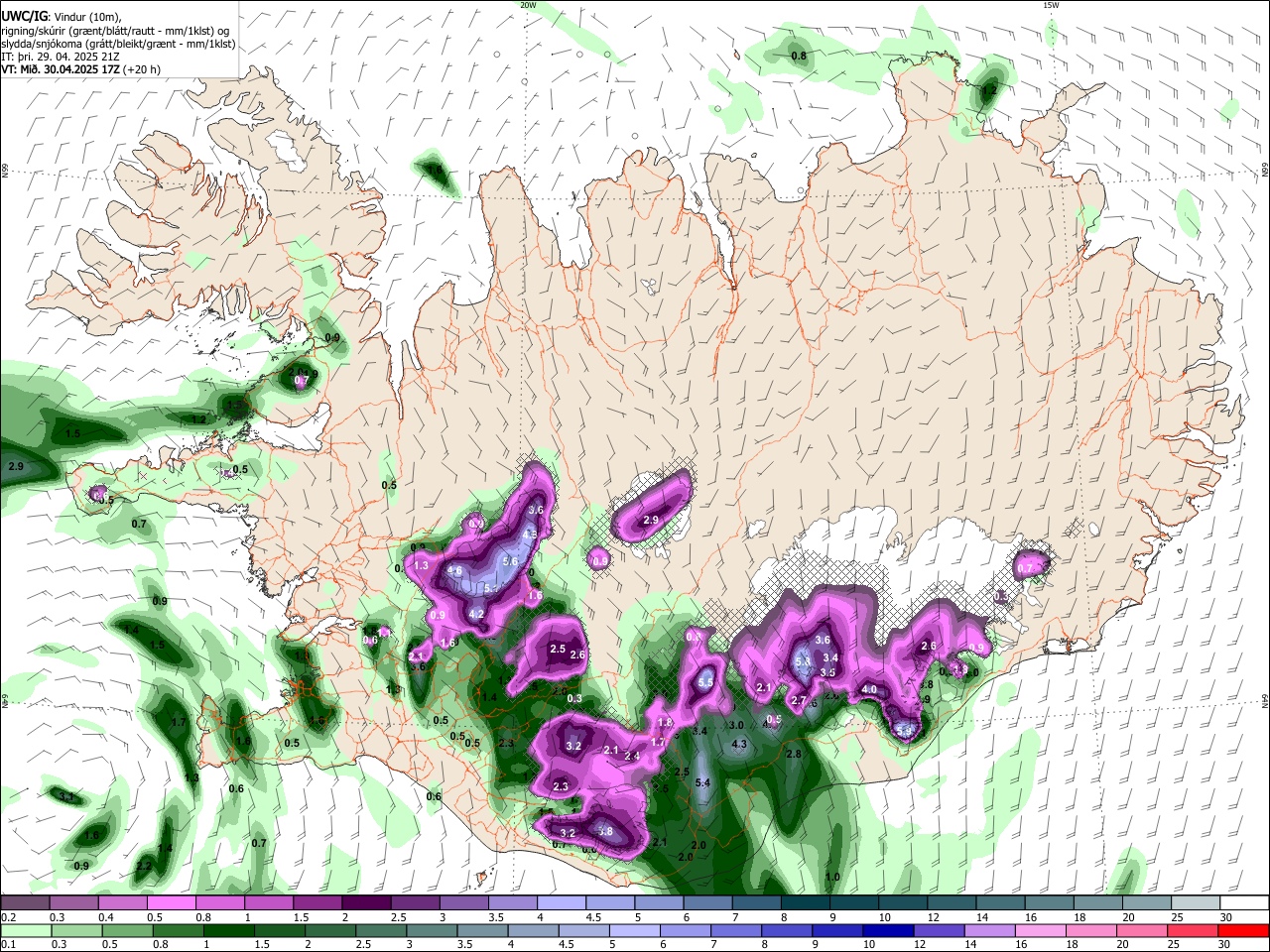This screenshot has height=952, width=1270.
Task: Click the 'rigning/skúrir' legend description line
Action: point(114,30)
